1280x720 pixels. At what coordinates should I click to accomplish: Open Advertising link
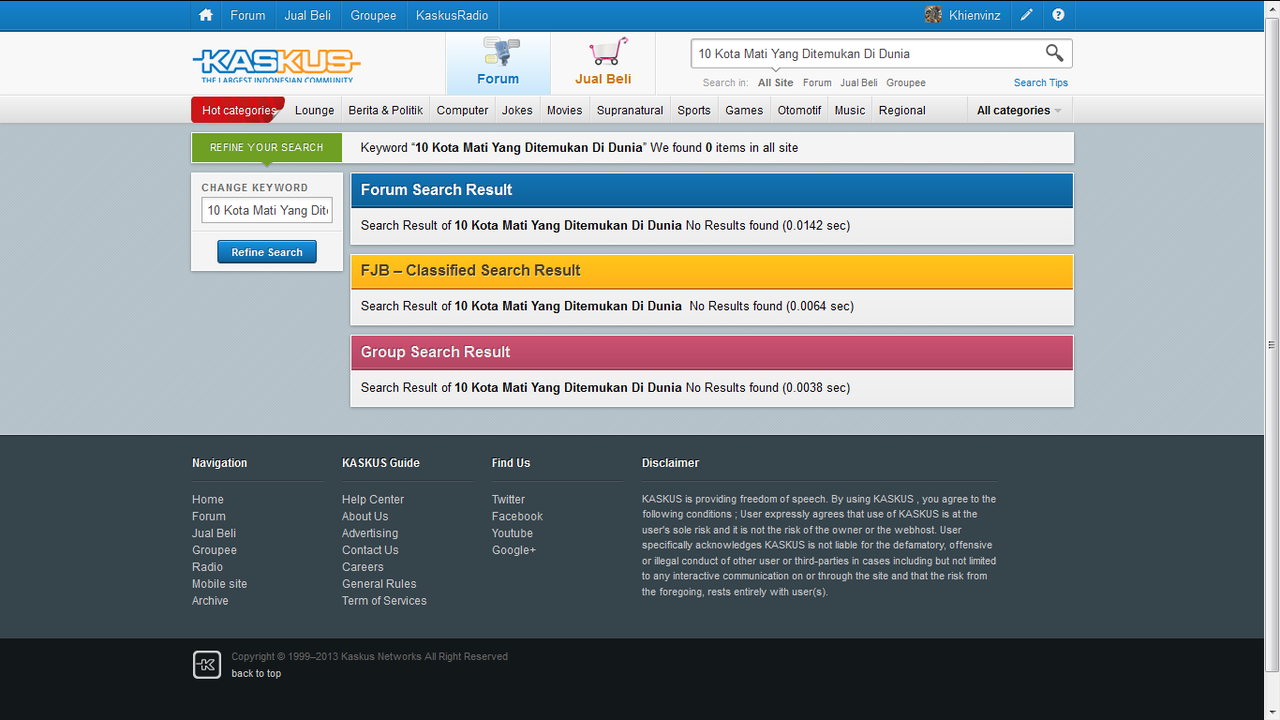(370, 534)
